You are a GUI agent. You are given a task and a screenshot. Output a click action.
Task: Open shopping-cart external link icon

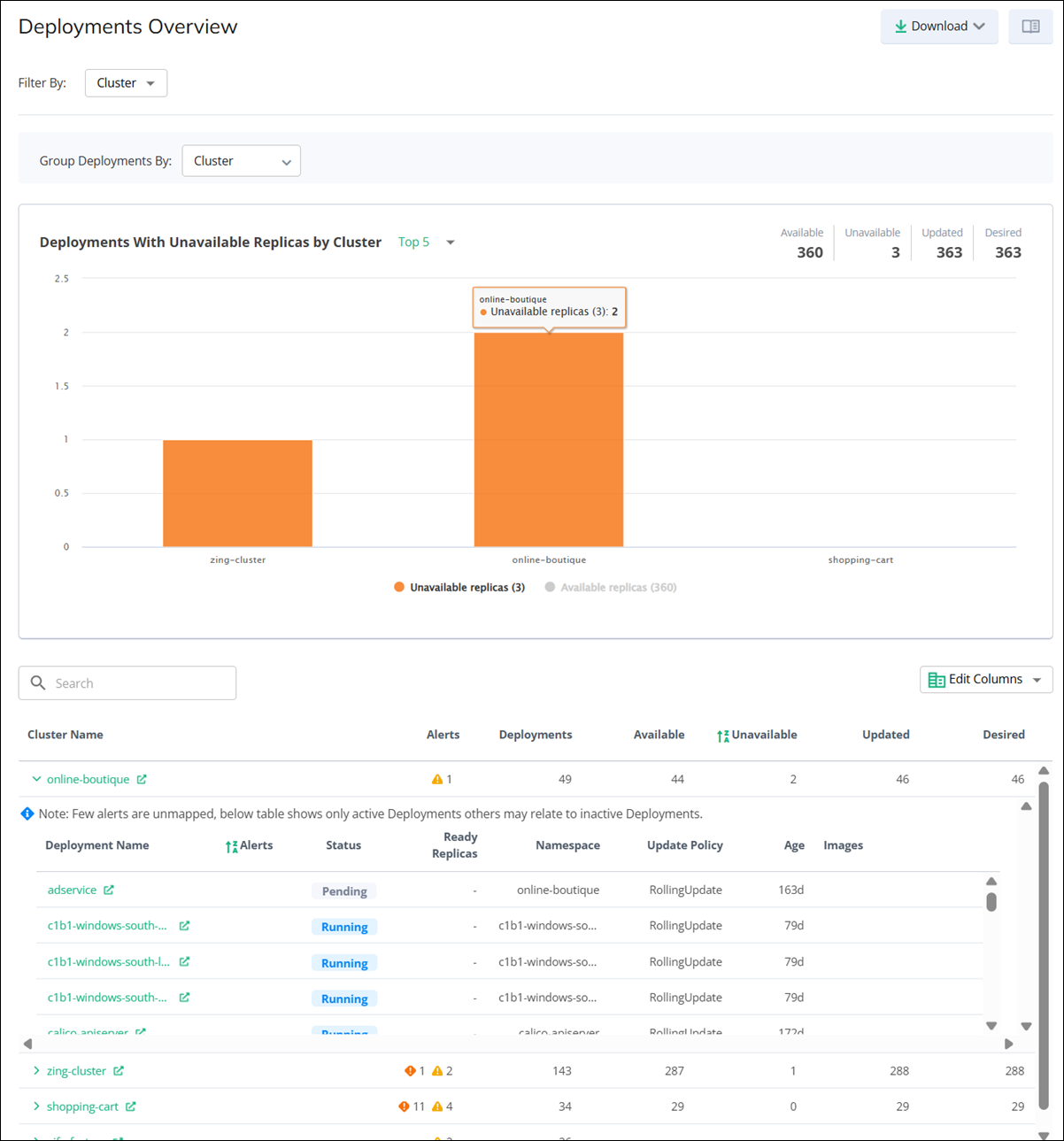[131, 1106]
